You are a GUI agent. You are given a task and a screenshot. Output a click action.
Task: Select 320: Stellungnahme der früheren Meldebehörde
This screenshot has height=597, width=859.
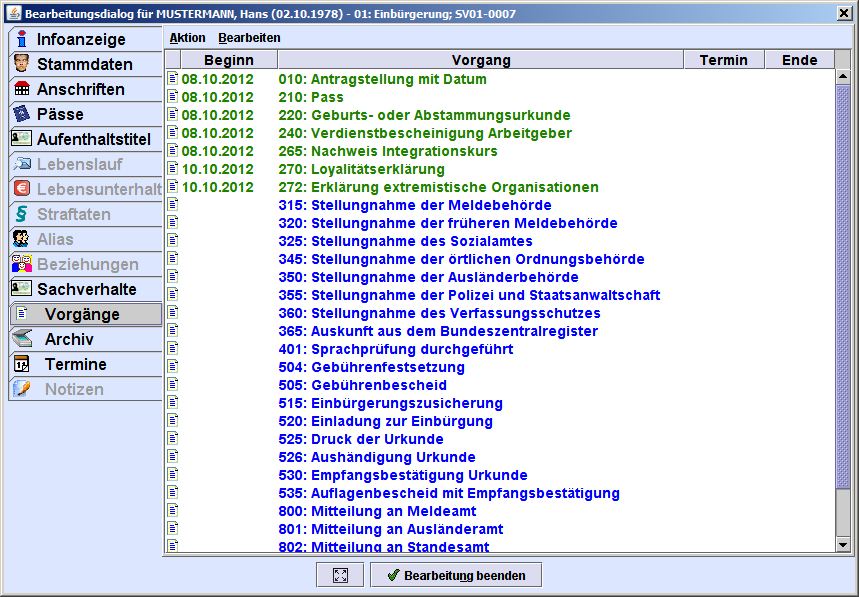click(448, 223)
